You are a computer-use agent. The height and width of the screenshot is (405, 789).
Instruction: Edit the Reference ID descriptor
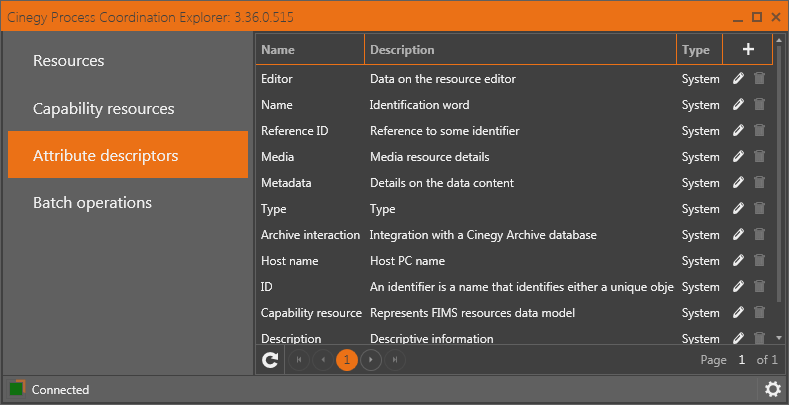tap(738, 131)
